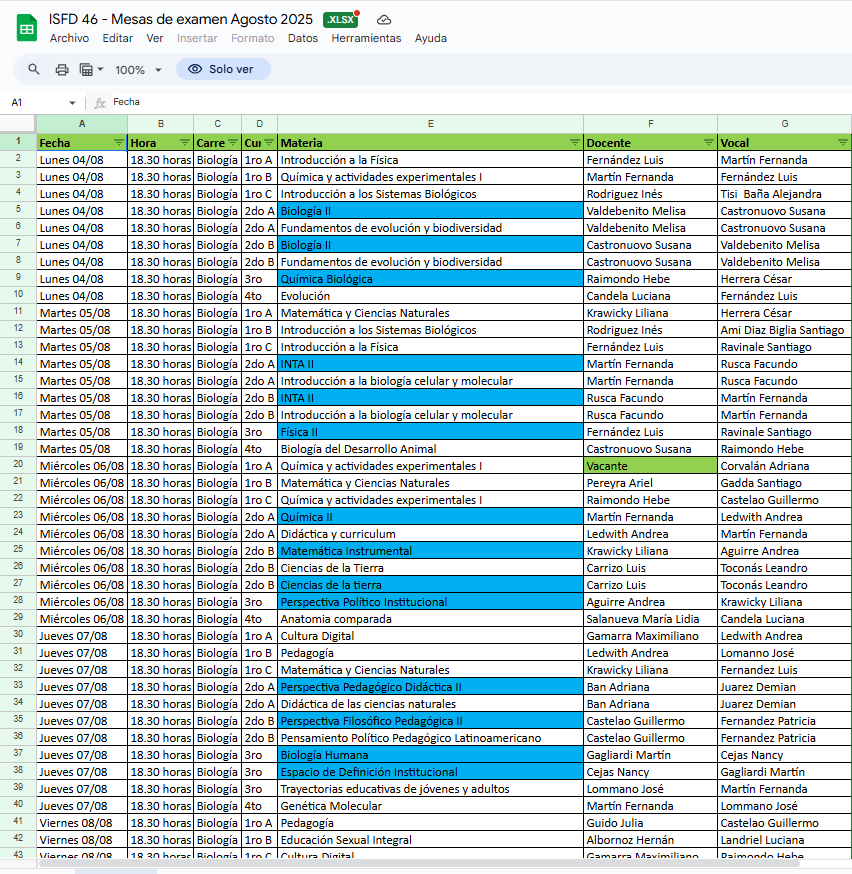The image size is (852, 874).
Task: Open the 100% zoom dropdown
Action: point(138,70)
